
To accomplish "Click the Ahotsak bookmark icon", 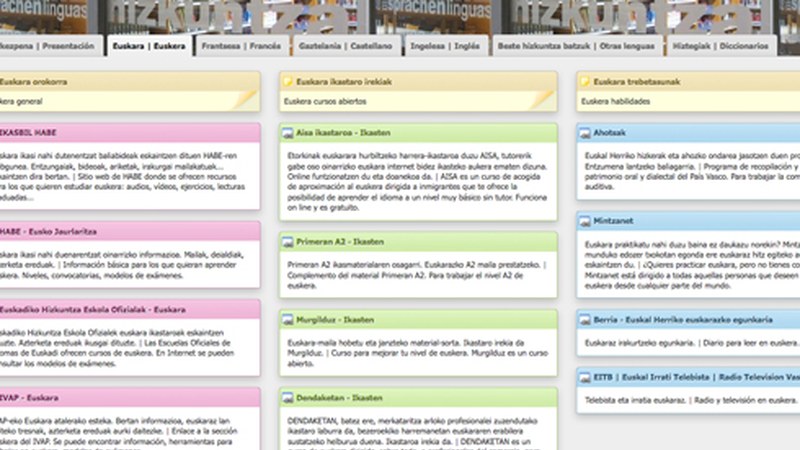I will [585, 133].
